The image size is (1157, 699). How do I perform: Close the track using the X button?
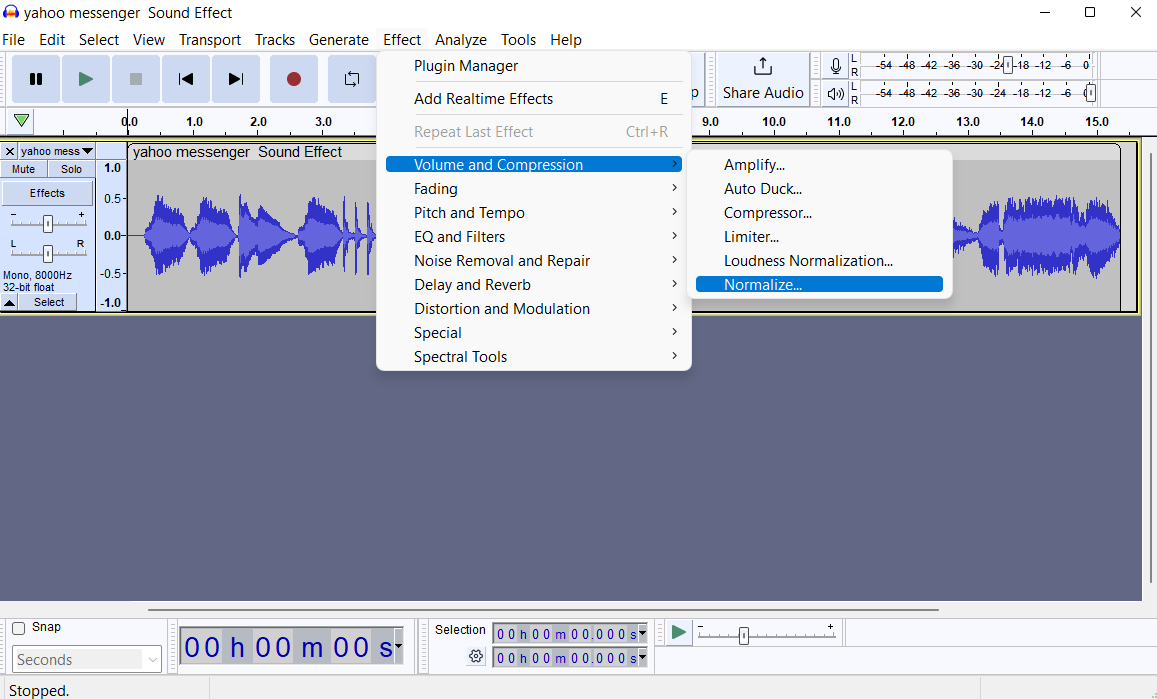point(10,152)
